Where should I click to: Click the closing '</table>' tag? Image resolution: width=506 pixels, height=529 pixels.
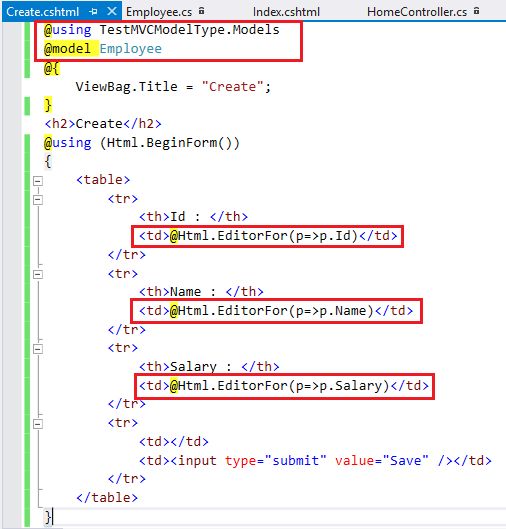click(x=107, y=498)
